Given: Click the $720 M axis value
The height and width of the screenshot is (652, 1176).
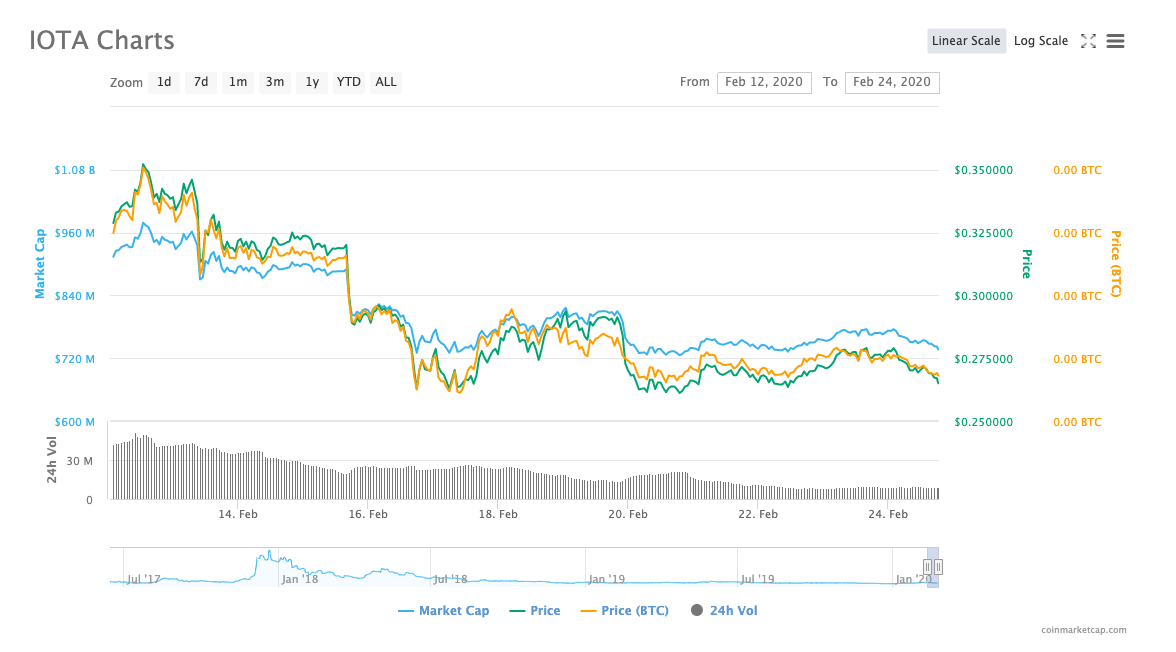Looking at the screenshot, I should coord(74,359).
